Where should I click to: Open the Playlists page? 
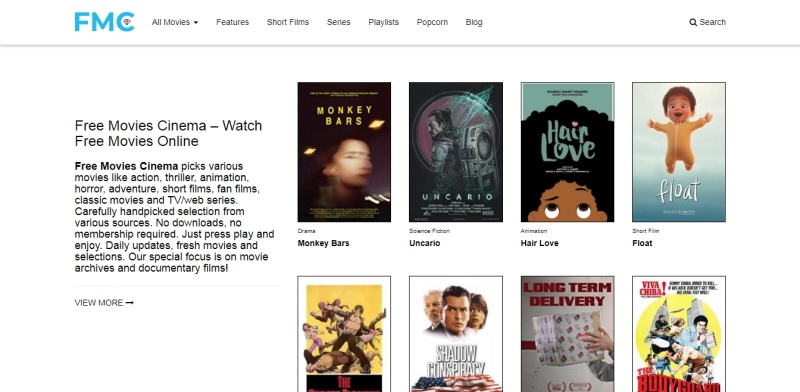coord(384,22)
